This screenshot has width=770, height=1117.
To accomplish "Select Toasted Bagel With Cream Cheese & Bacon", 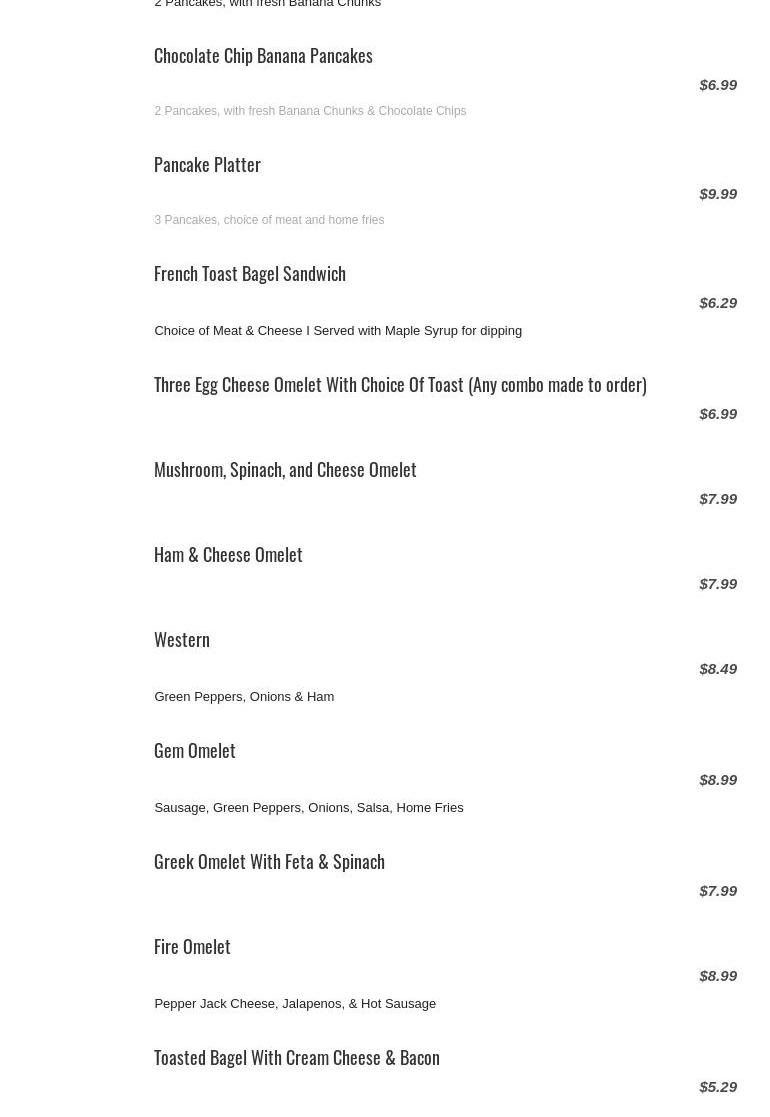I will point(297,1058).
